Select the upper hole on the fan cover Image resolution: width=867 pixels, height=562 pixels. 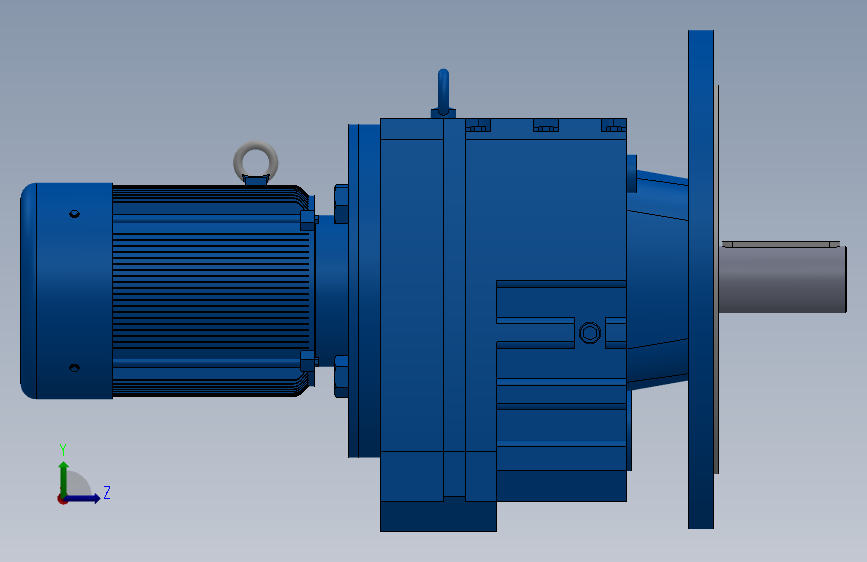pos(75,214)
